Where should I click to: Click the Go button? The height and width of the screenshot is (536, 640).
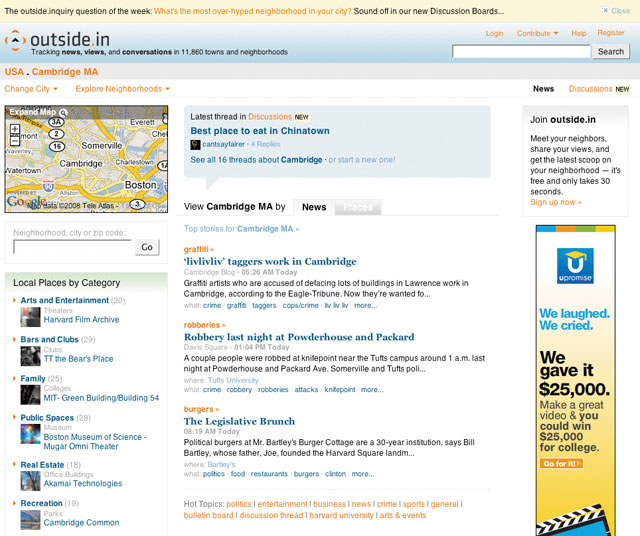[x=147, y=247]
